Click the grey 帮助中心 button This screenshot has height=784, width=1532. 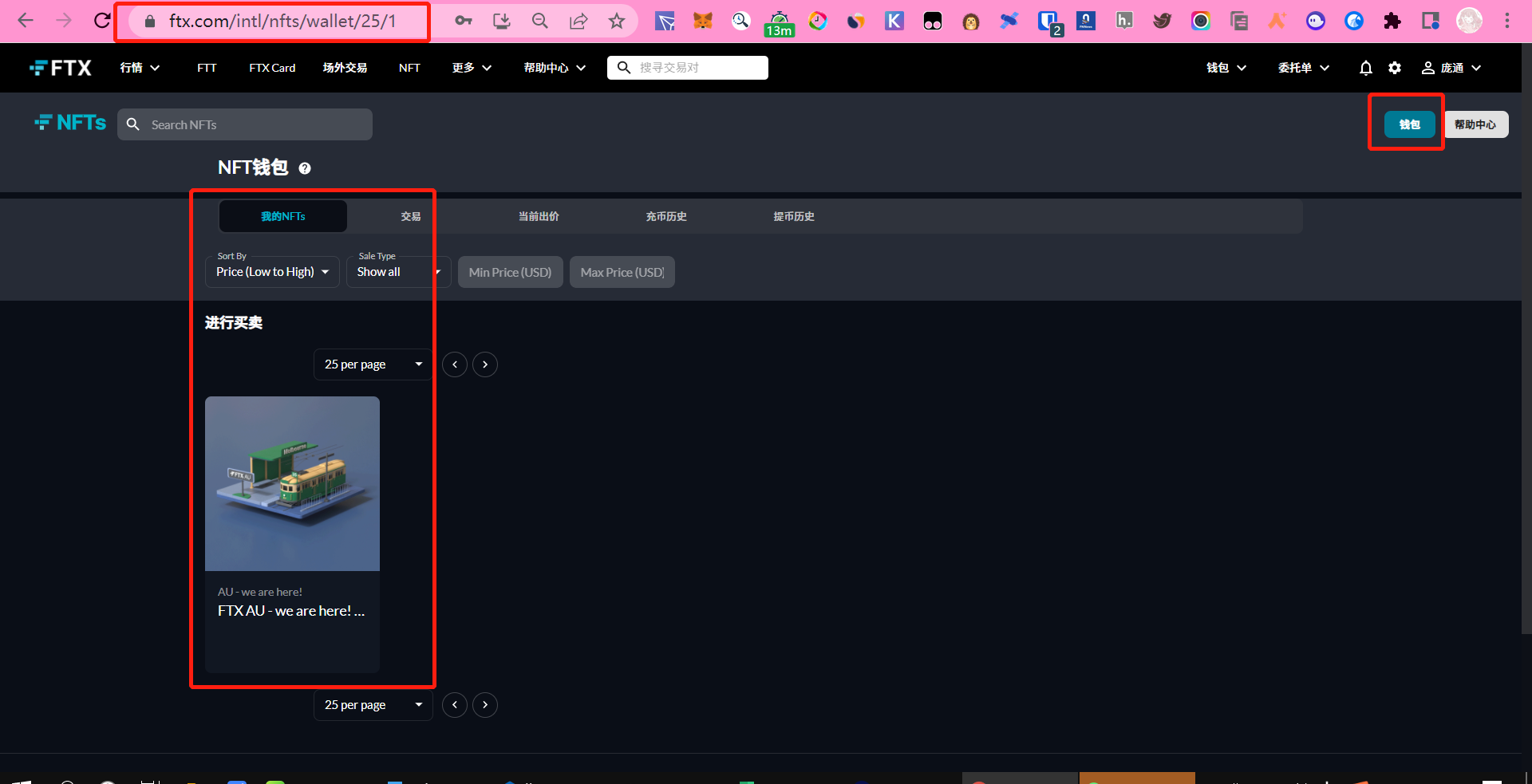click(1475, 124)
